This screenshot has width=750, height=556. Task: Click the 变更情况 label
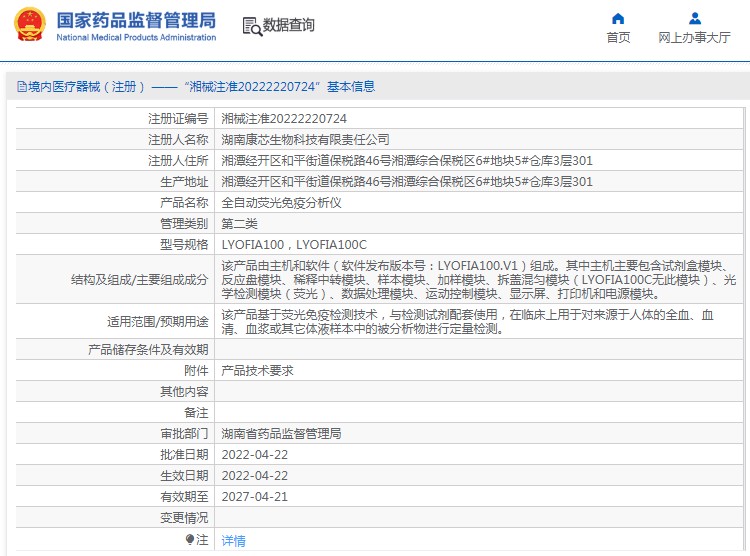click(184, 518)
